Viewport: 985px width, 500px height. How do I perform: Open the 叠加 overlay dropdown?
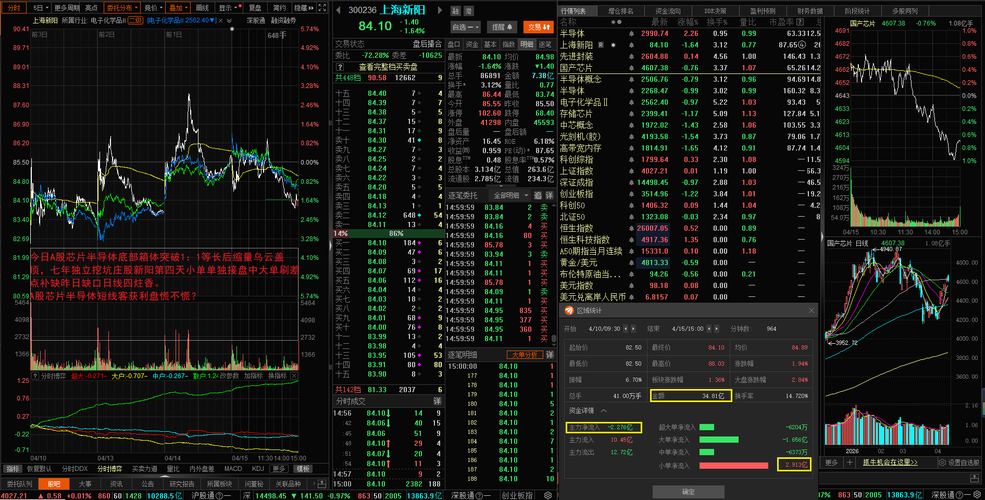point(178,8)
